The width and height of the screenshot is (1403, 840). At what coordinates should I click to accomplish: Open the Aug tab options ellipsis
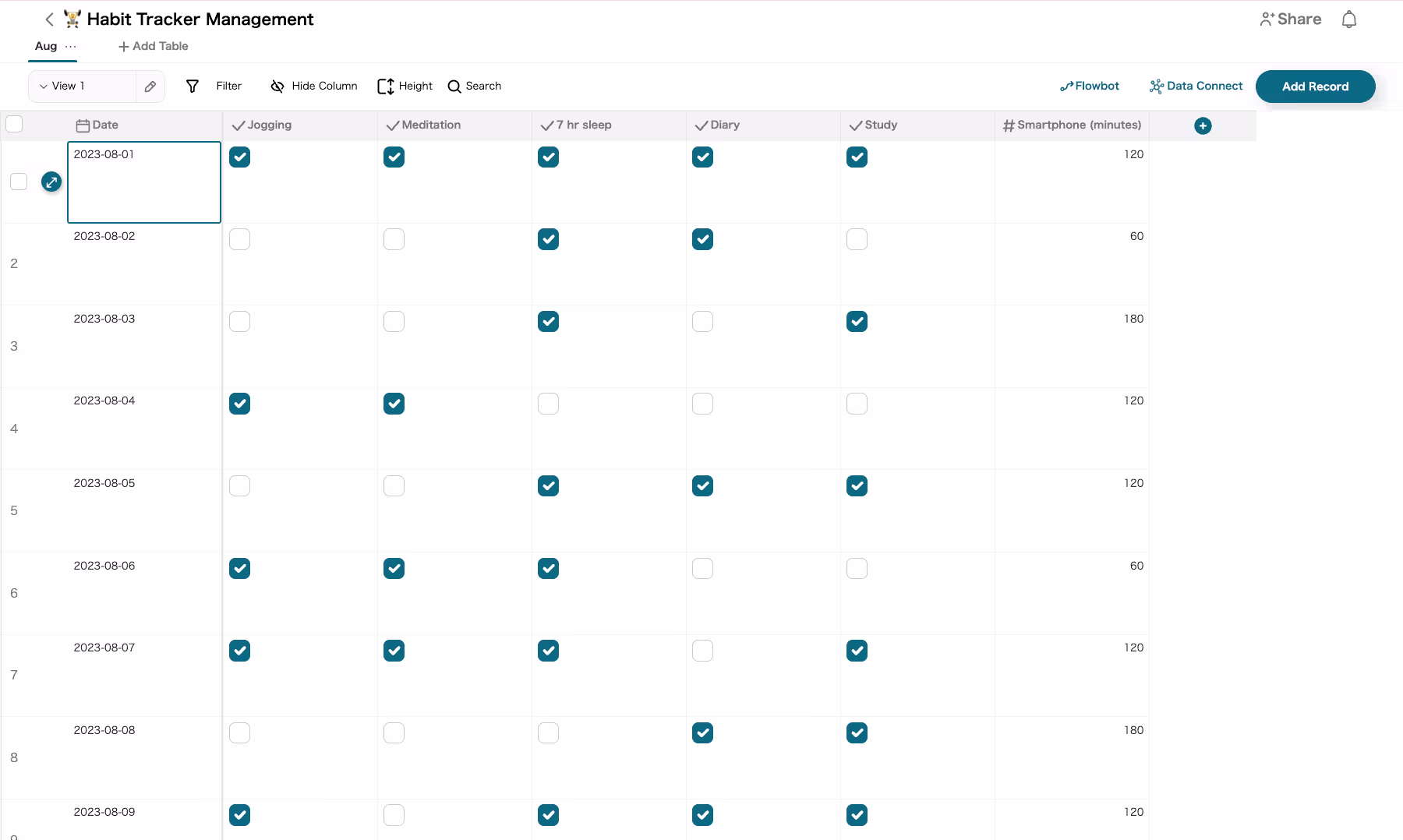click(x=71, y=47)
